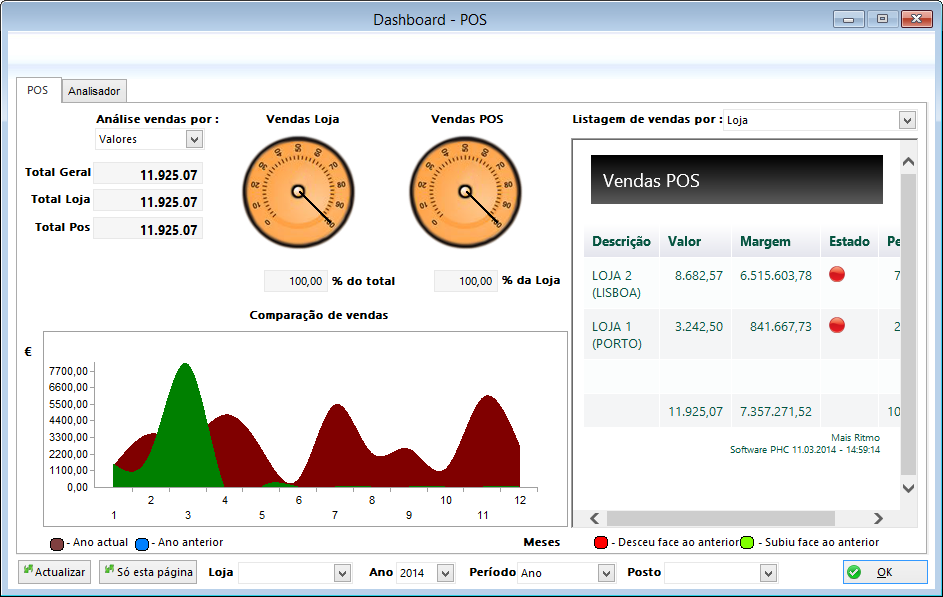This screenshot has width=943, height=597.
Task: Click the Actualizar button
Action: [54, 572]
